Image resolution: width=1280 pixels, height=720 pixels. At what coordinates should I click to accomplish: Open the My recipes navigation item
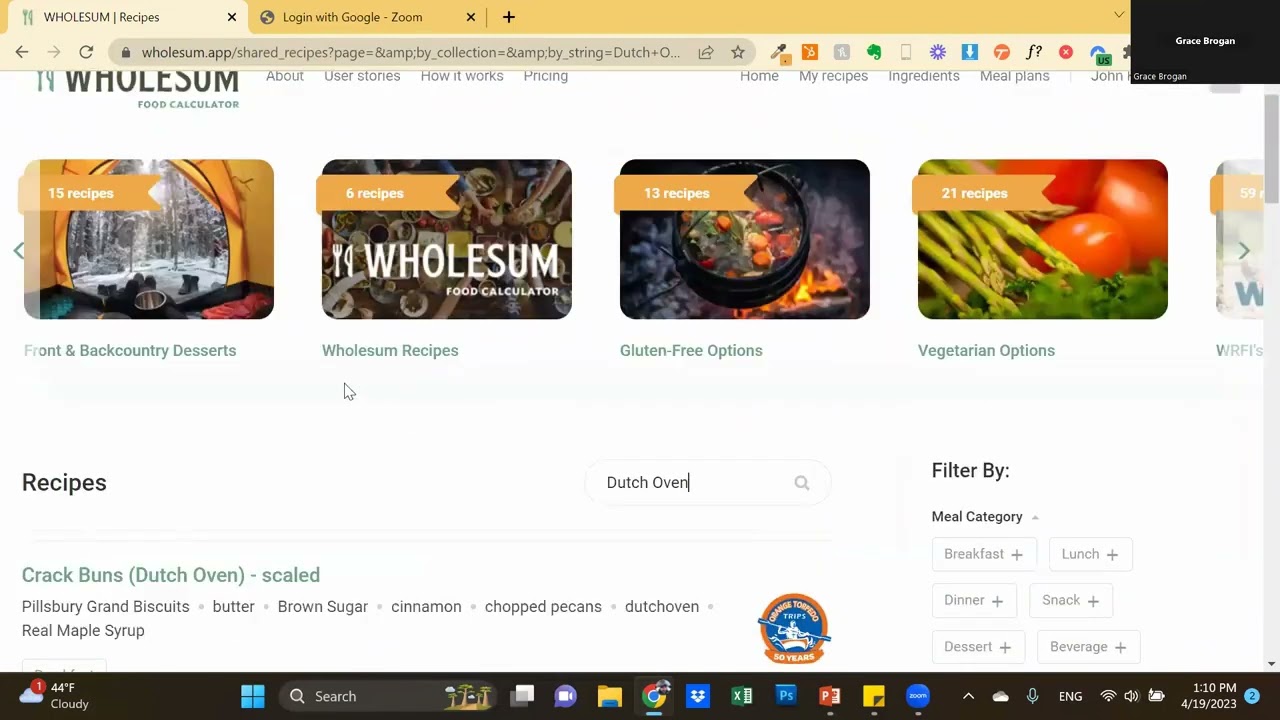[833, 76]
